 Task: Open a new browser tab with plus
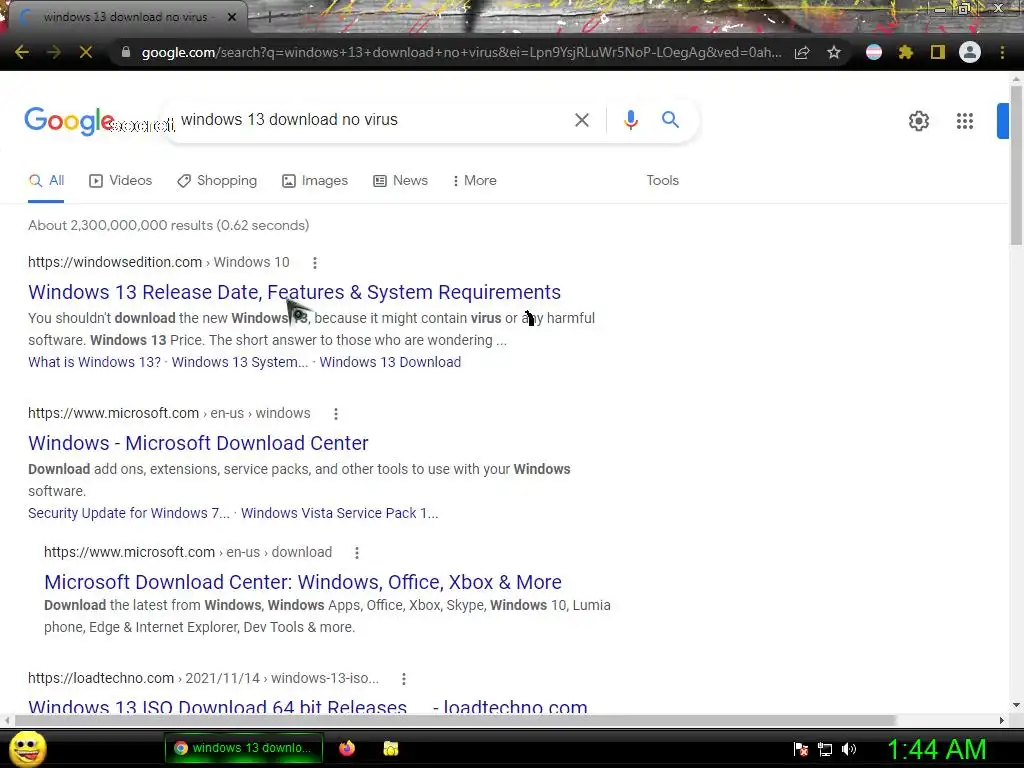click(x=269, y=17)
